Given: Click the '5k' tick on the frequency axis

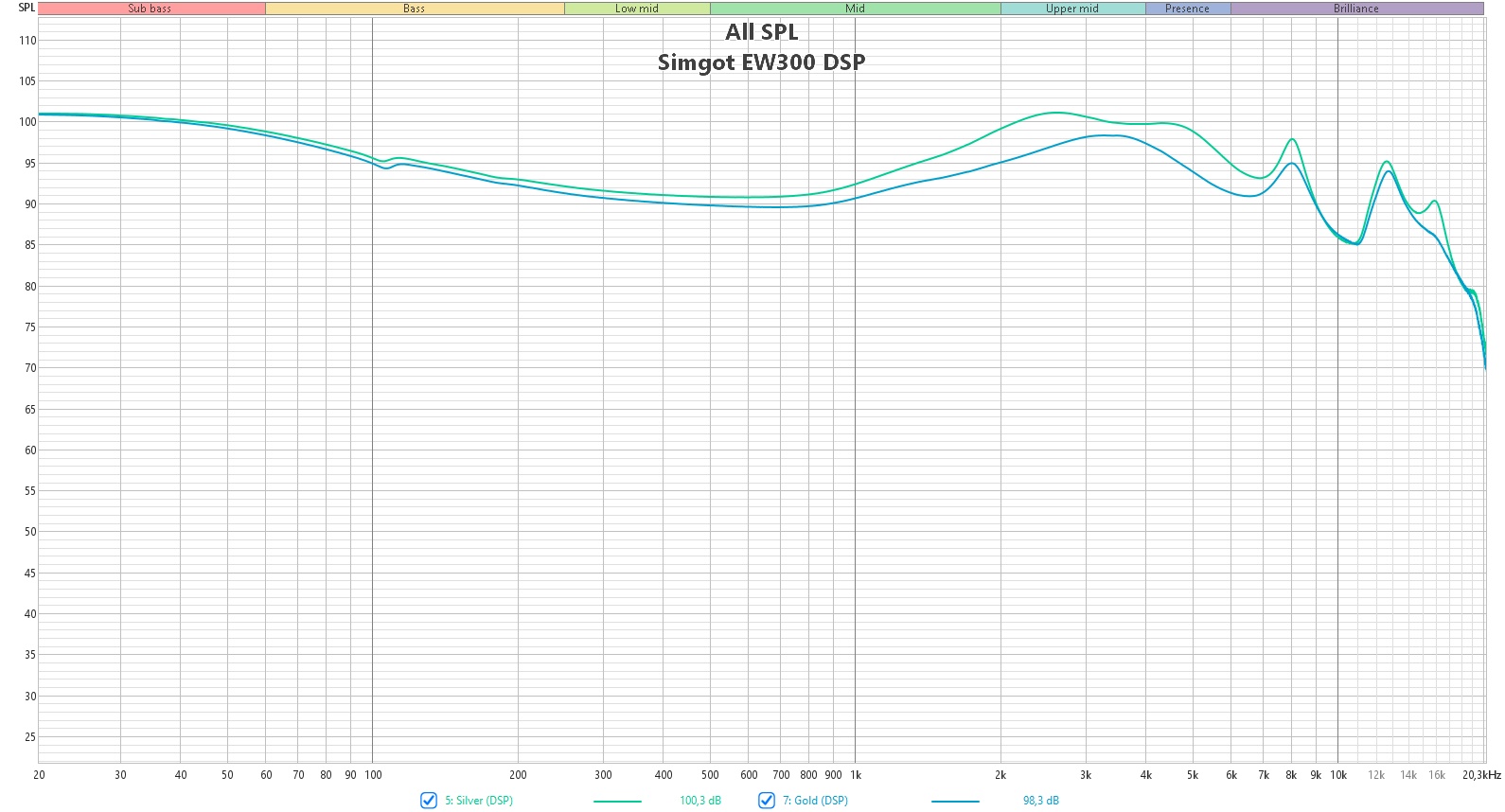Looking at the screenshot, I should 1193,775.
